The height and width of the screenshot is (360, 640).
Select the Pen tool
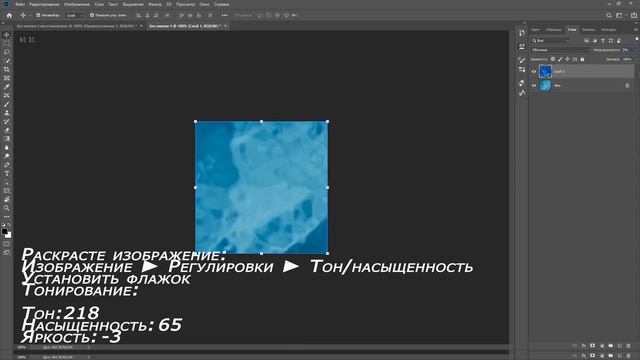7,165
